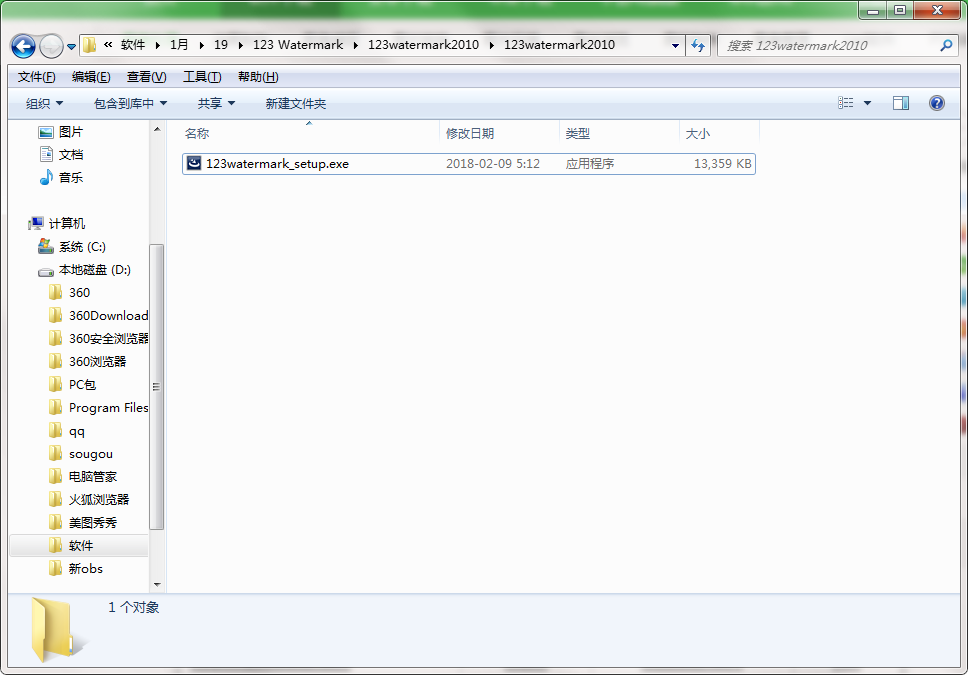Viewport: 968px width, 675px height.
Task: Navigate to the 1月 breadcrumb segment
Action: click(179, 44)
